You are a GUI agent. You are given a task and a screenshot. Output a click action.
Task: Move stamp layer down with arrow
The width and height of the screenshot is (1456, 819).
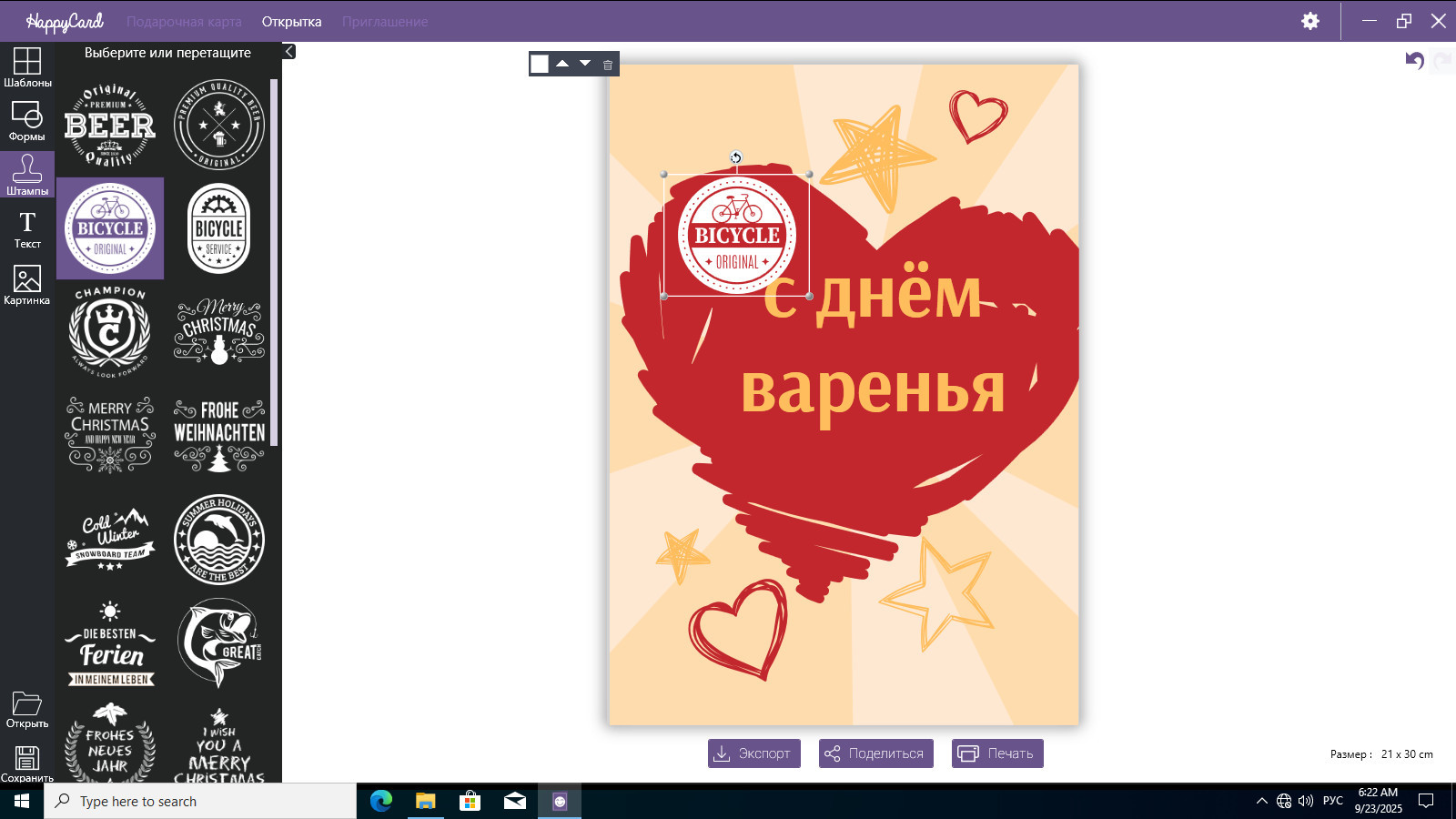coord(585,64)
